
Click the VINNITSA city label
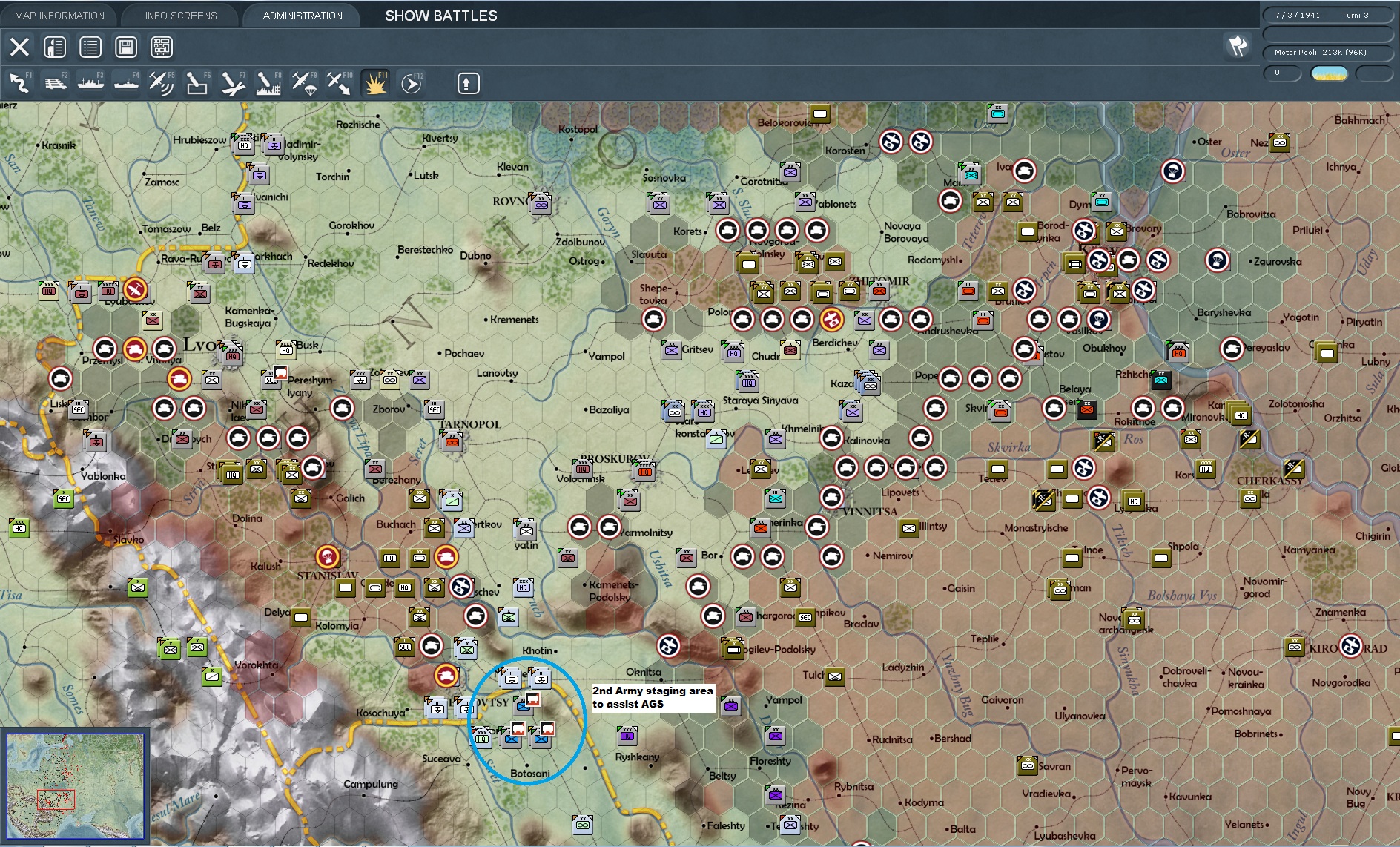pyautogui.click(x=870, y=512)
